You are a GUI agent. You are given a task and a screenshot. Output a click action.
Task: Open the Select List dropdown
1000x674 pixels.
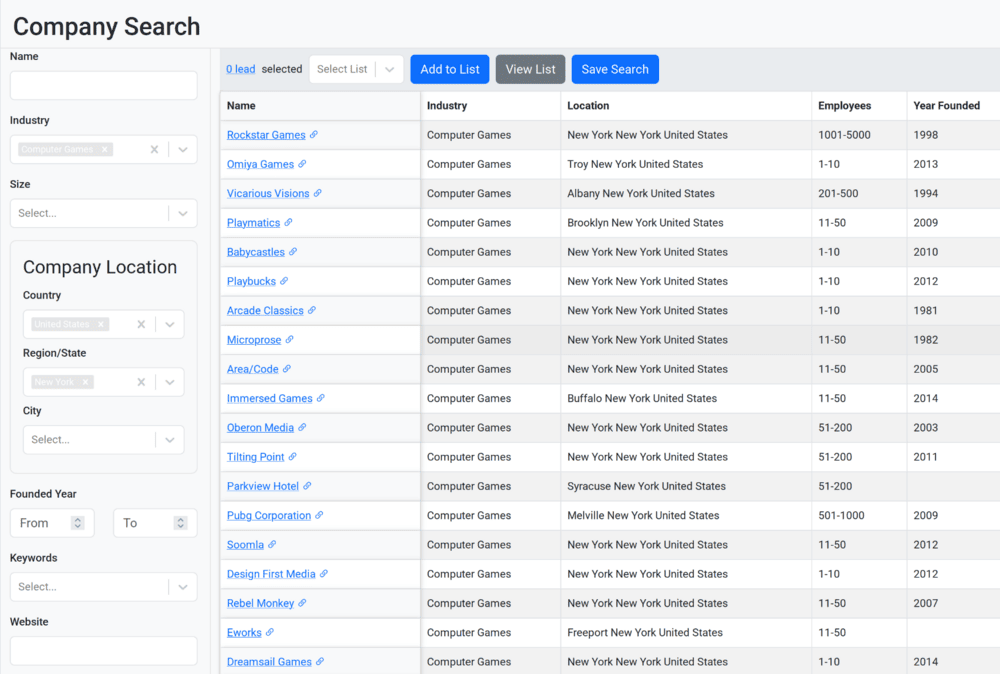point(355,69)
